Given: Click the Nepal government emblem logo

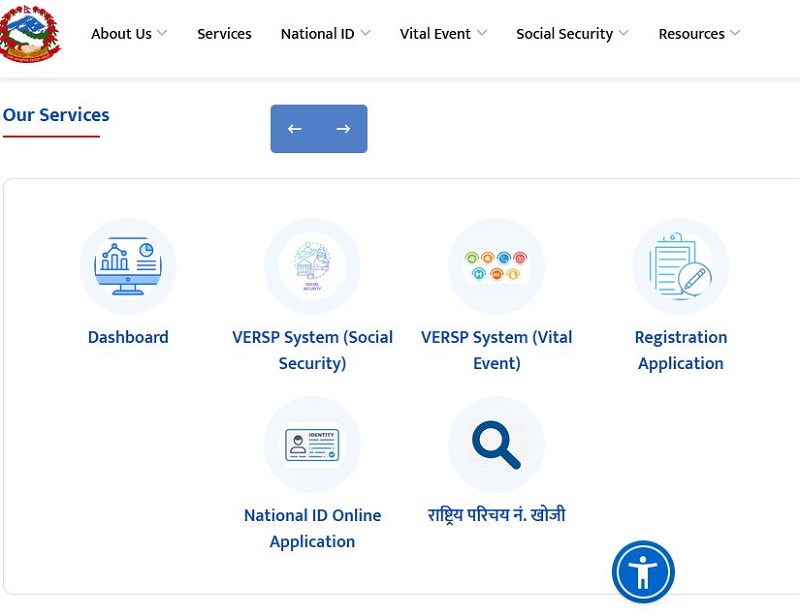Looking at the screenshot, I should coord(30,34).
